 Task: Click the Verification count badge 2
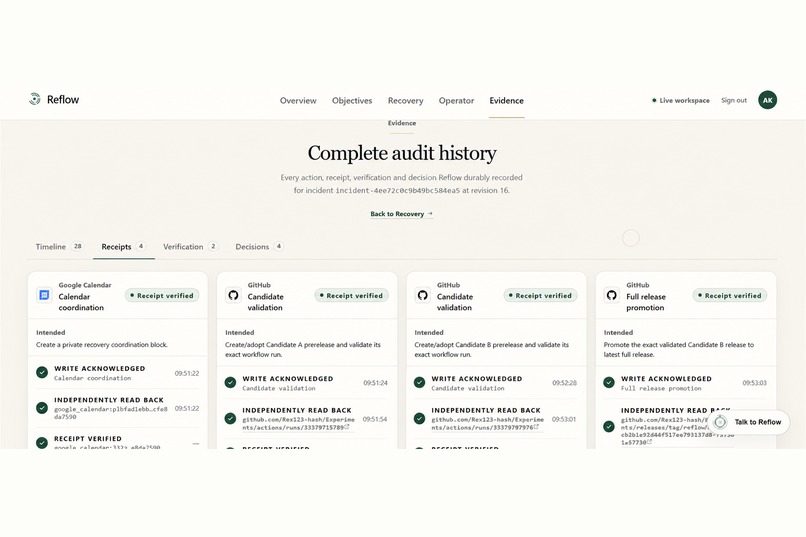pos(213,246)
